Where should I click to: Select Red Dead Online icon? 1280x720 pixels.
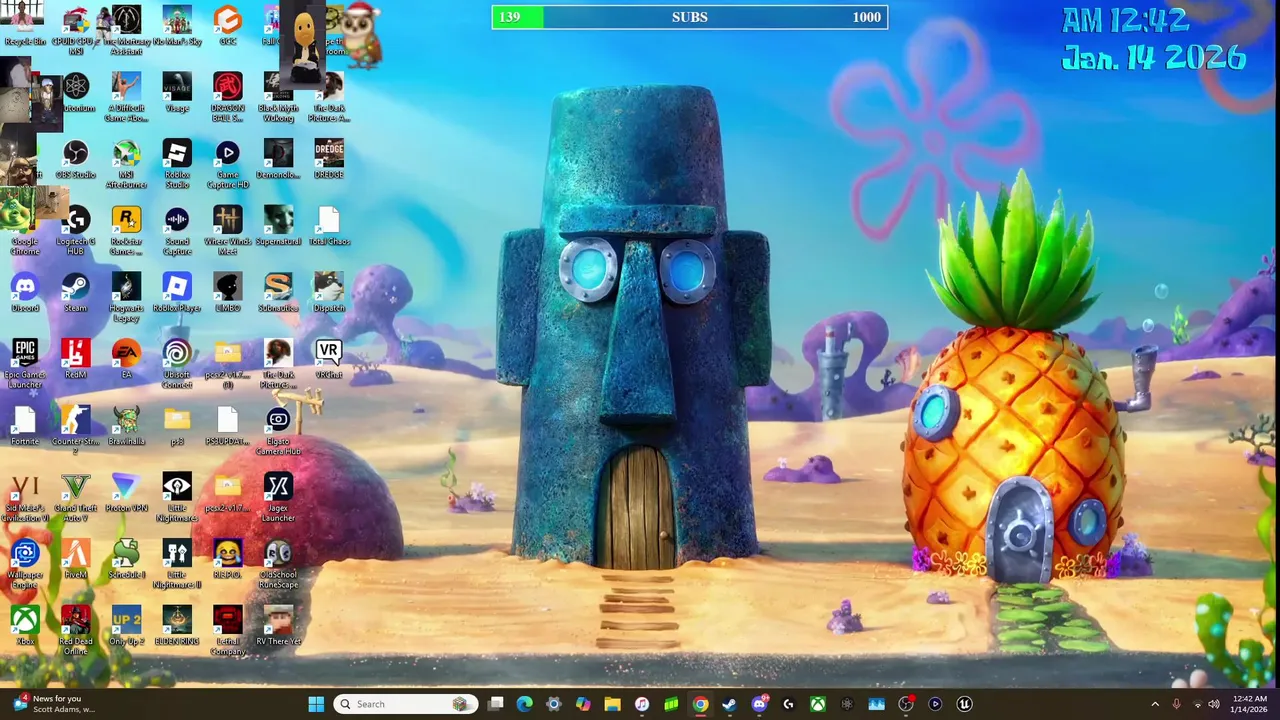tap(76, 630)
